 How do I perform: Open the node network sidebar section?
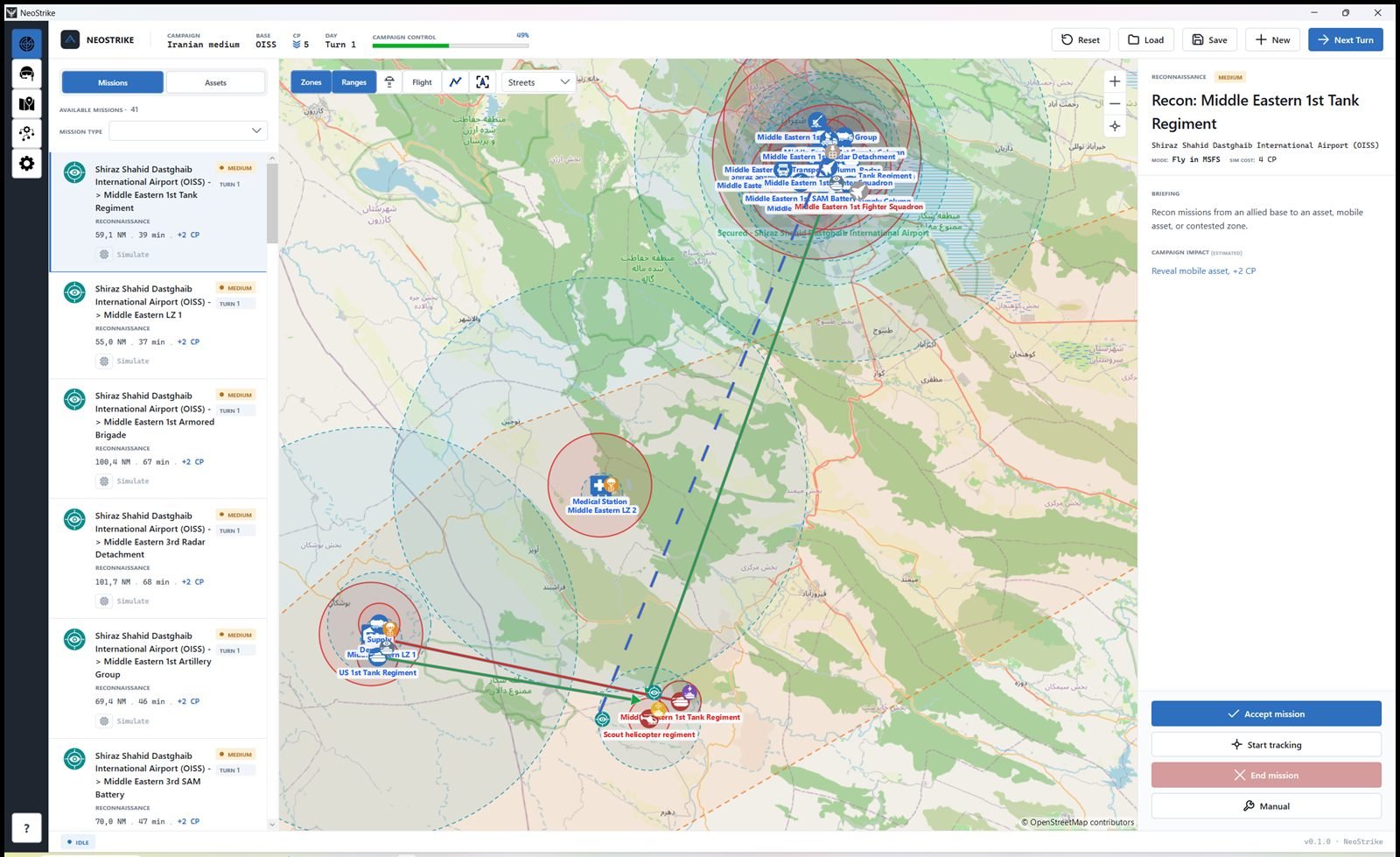27,133
